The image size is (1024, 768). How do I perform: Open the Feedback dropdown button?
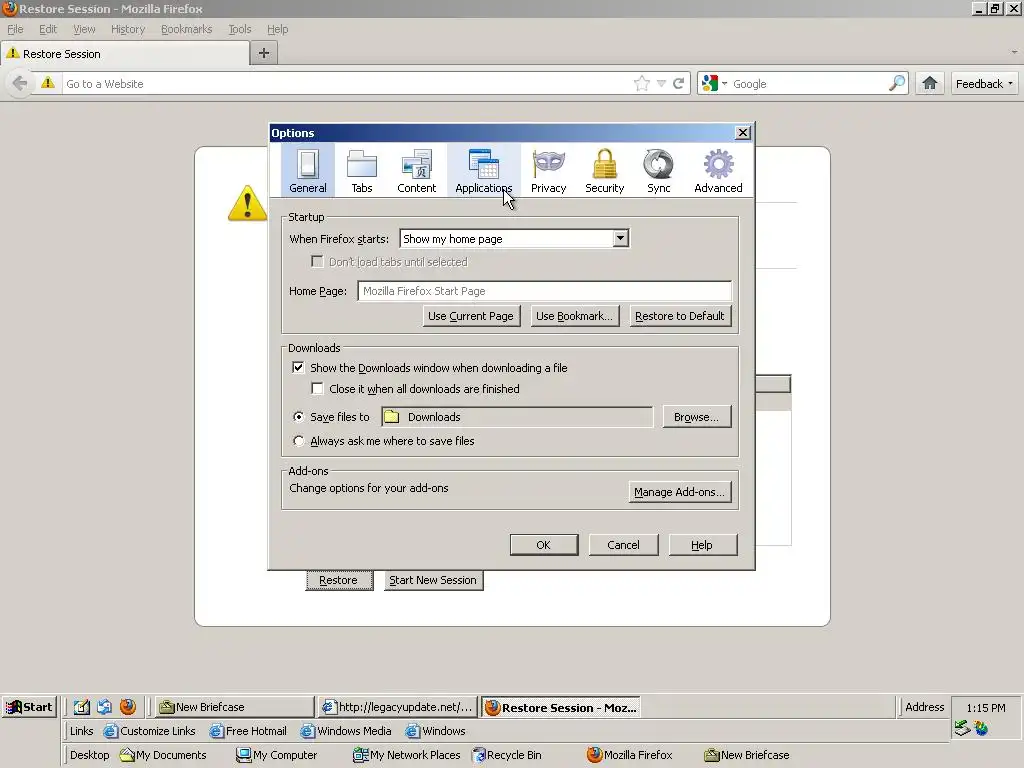pos(984,84)
